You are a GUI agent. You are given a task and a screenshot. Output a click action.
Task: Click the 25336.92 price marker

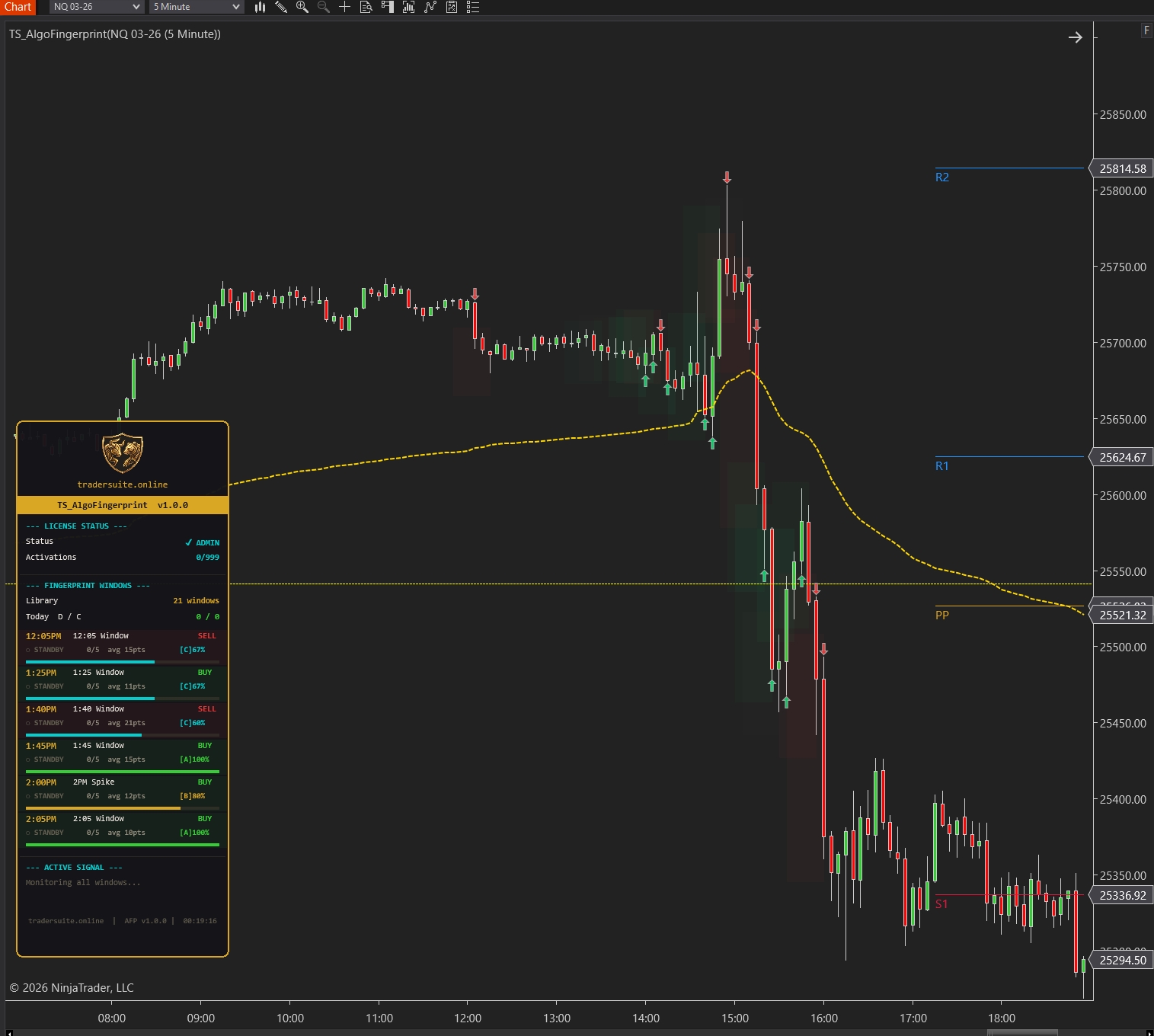(x=1121, y=896)
